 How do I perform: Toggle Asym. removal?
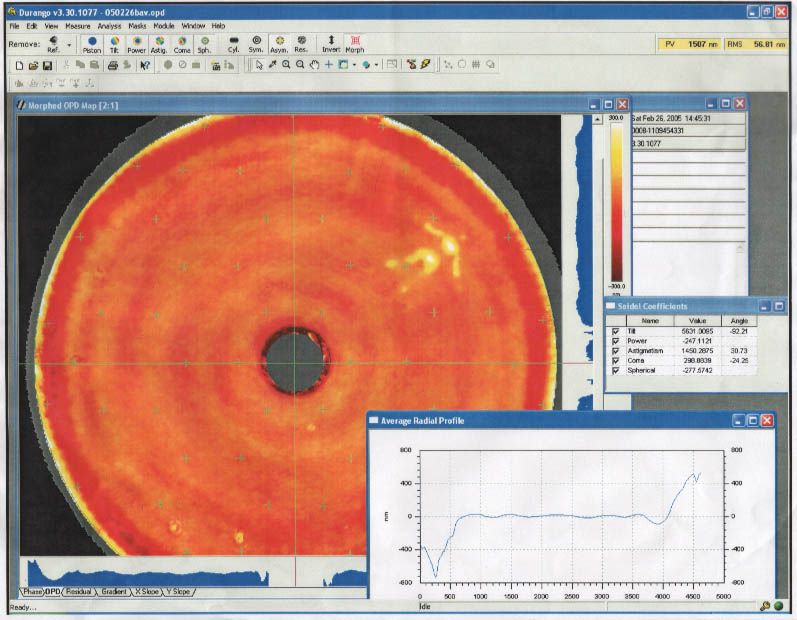coord(279,44)
